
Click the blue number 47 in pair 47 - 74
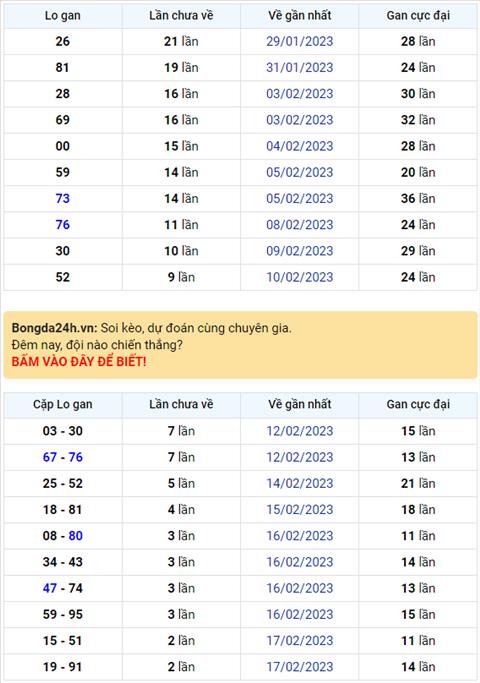tap(50, 588)
